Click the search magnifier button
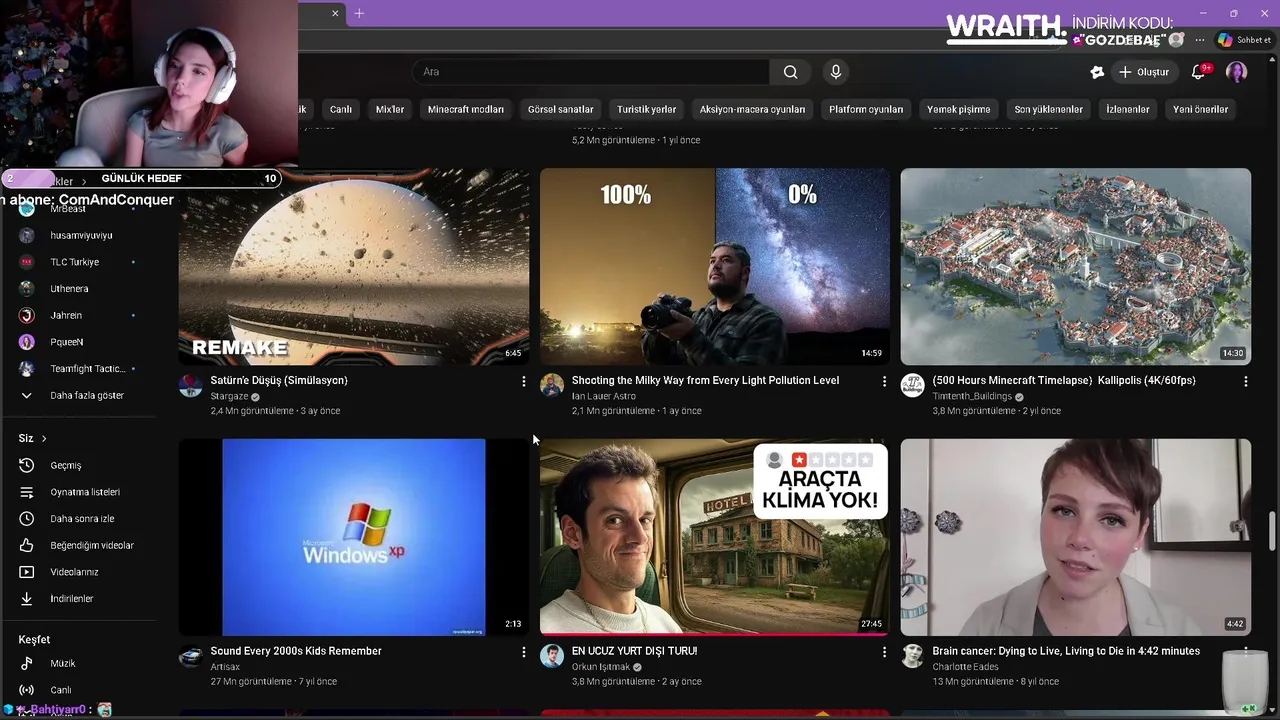Screen dimensions: 1280x720 [x=790, y=72]
